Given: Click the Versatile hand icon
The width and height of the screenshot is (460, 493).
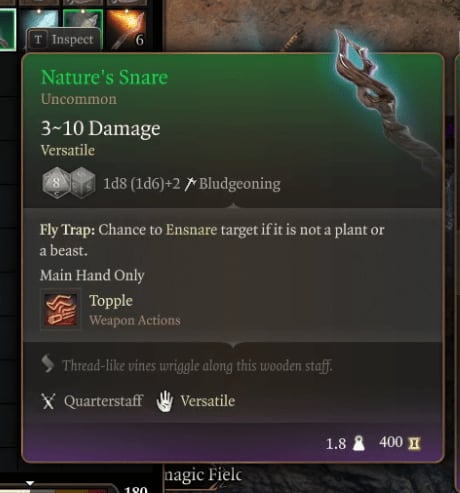Looking at the screenshot, I should coord(165,401).
